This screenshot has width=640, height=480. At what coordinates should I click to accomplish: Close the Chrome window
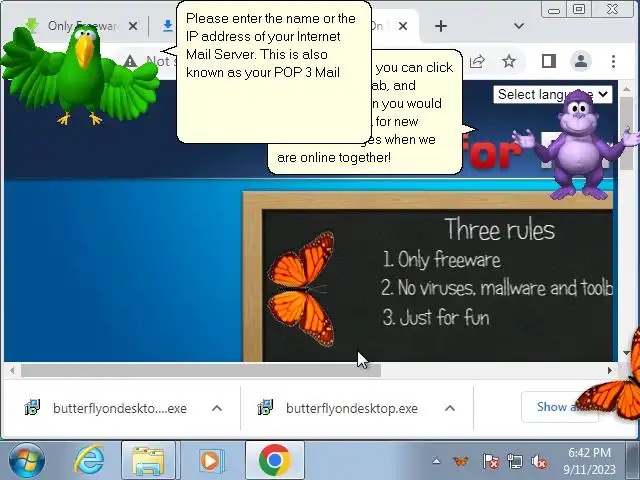click(612, 9)
